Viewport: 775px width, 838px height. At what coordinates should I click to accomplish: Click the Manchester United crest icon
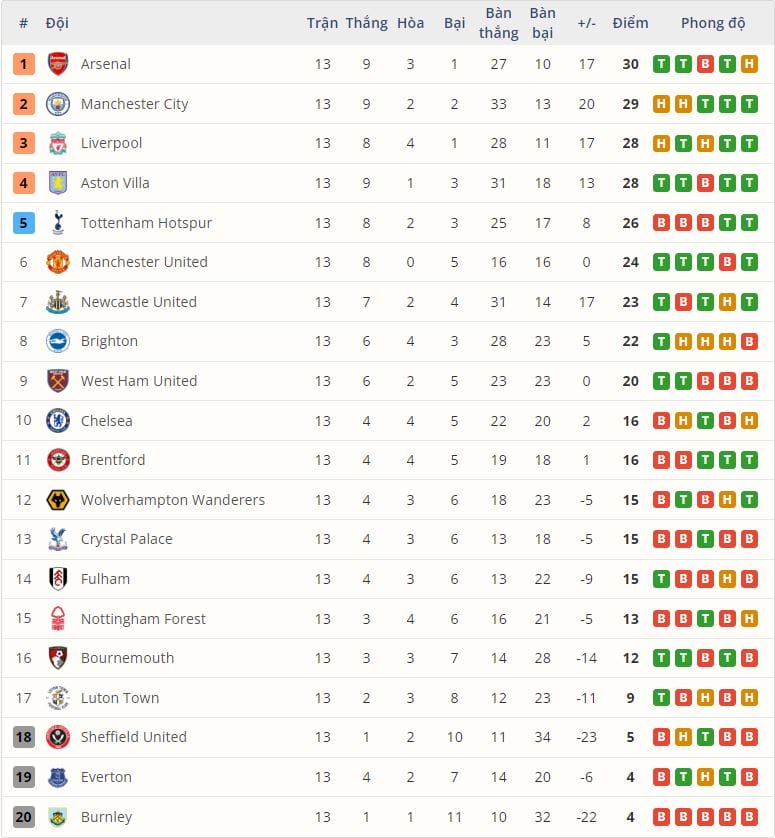coord(58,262)
